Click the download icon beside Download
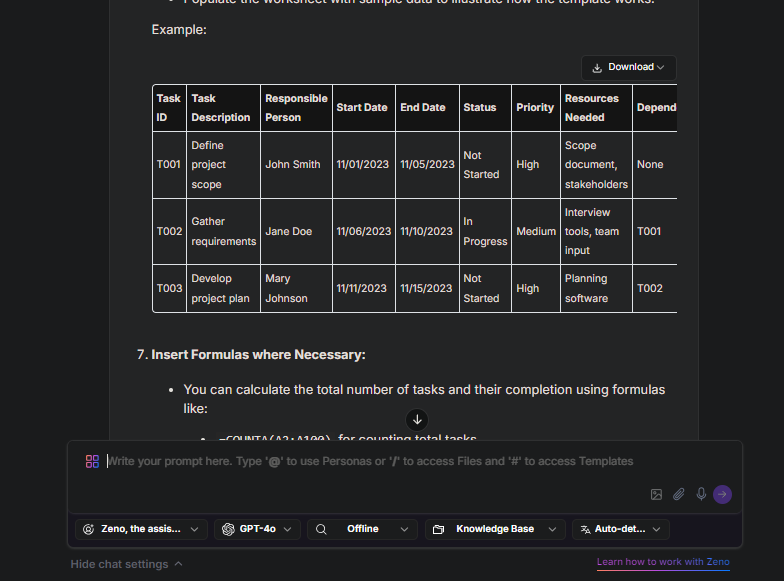 597,68
